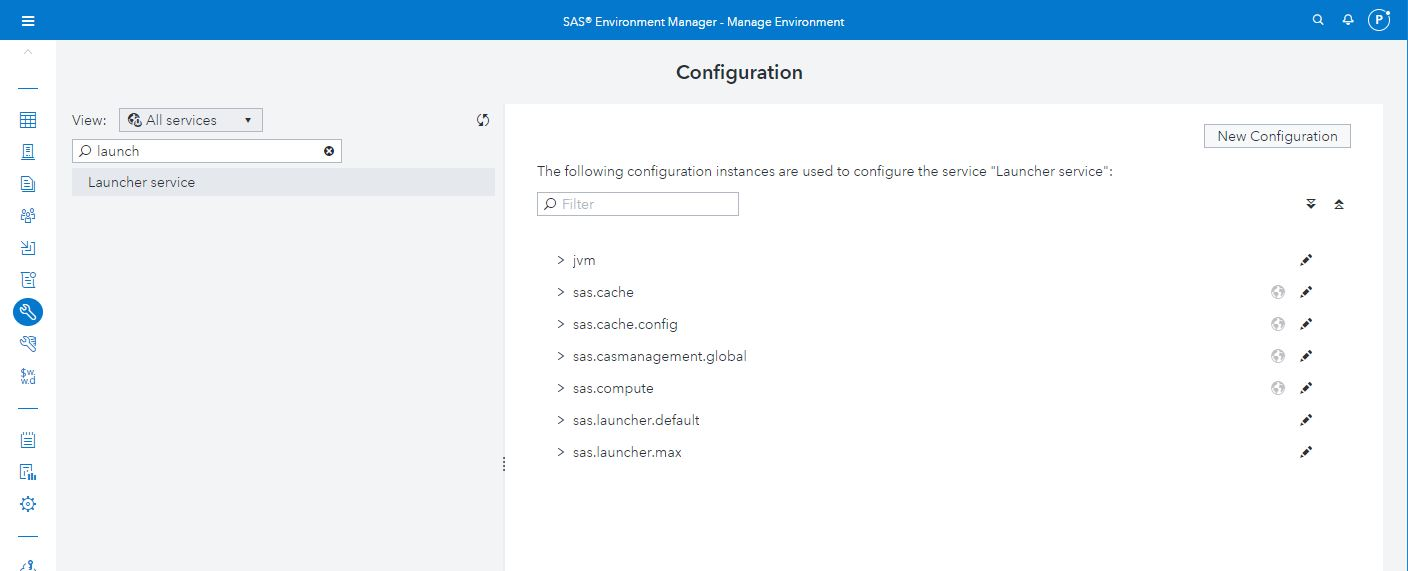Open the Configuration wrench page in sidebar

click(28, 312)
